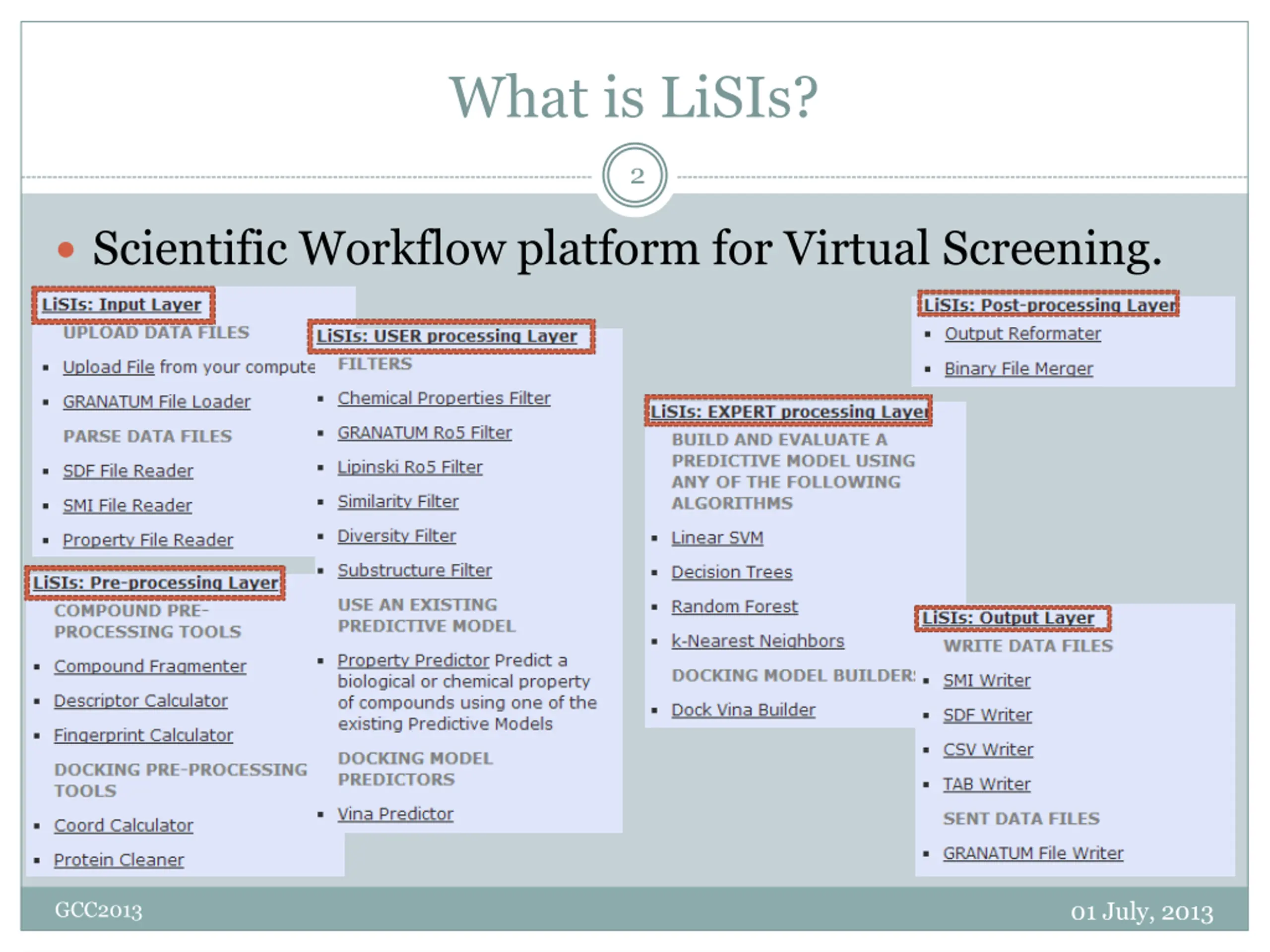
Task: Click 'COMPOUND PRE-PROCESSING TOOLS' heading
Action: 147,621
